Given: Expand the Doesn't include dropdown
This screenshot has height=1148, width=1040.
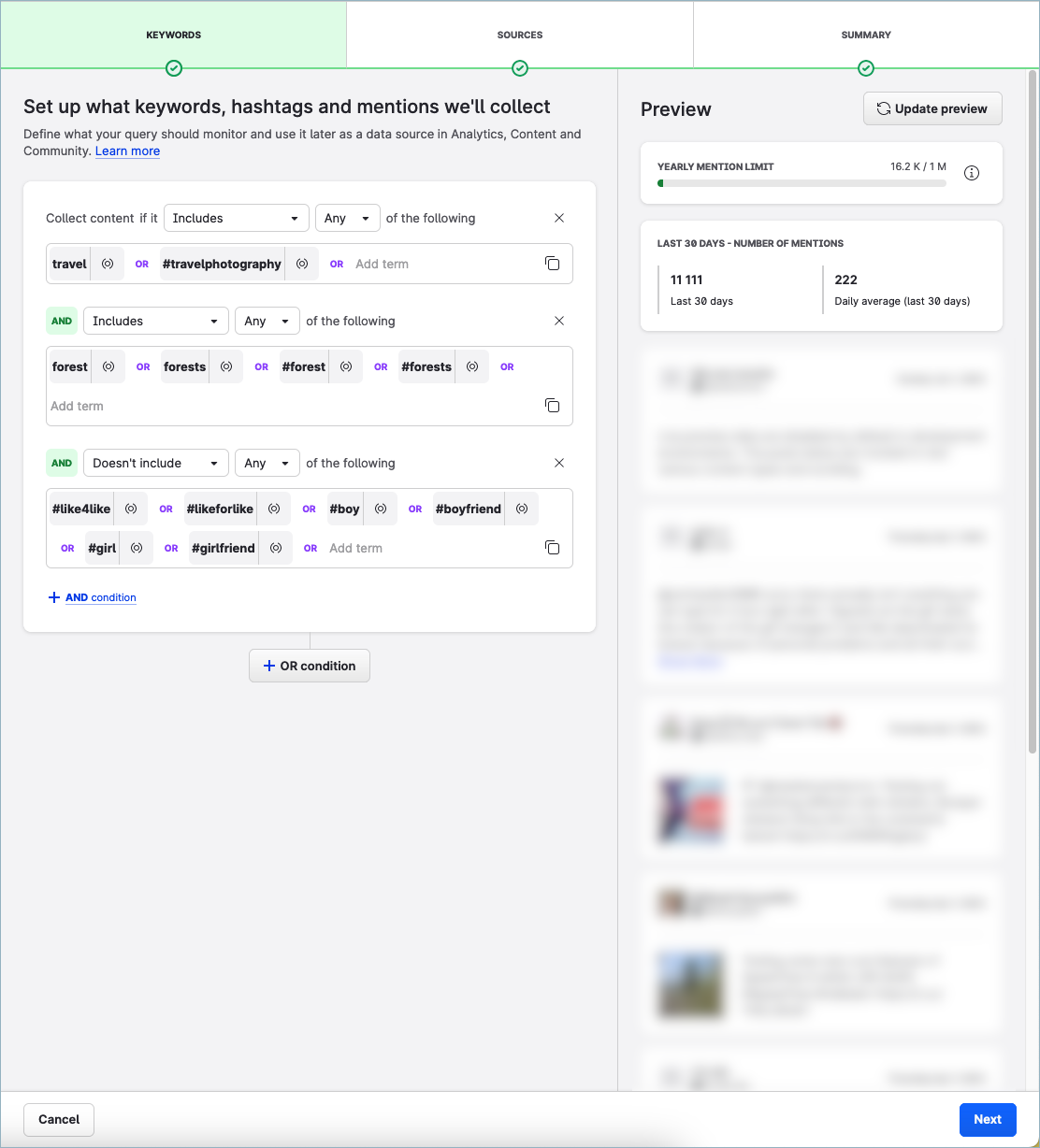Looking at the screenshot, I should point(156,463).
